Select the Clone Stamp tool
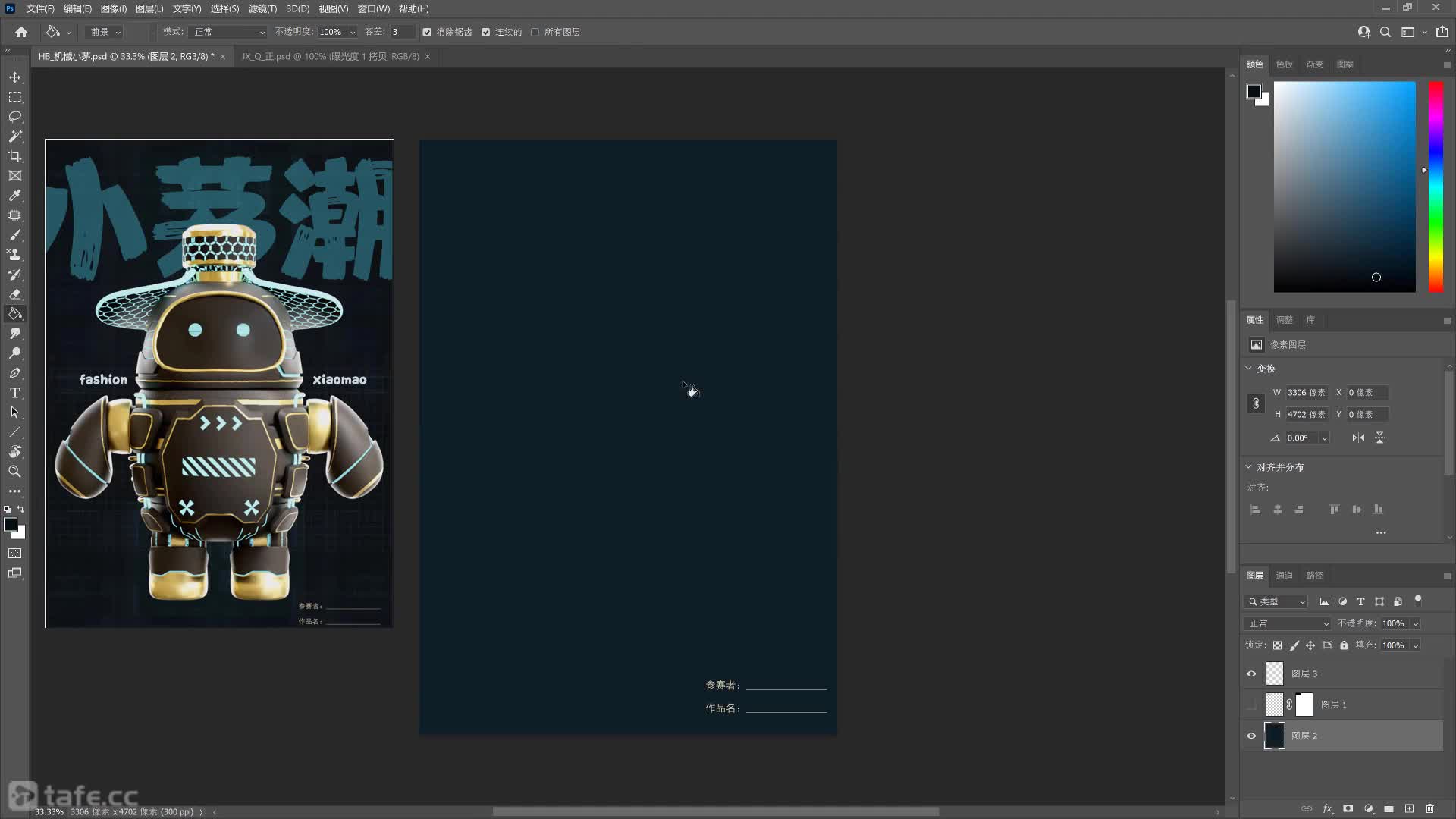This screenshot has height=819, width=1456. tap(15, 255)
